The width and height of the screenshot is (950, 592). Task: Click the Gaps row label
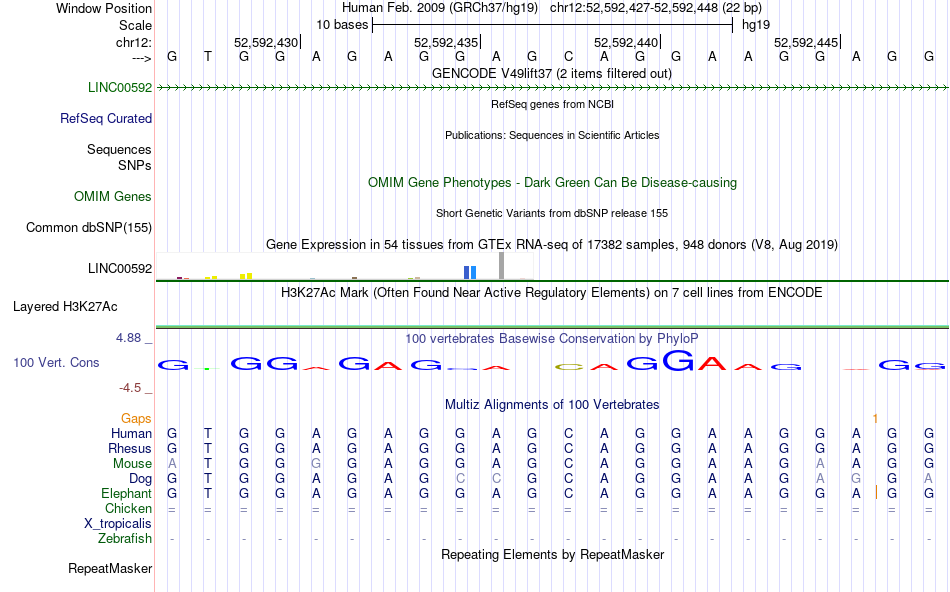point(136,418)
